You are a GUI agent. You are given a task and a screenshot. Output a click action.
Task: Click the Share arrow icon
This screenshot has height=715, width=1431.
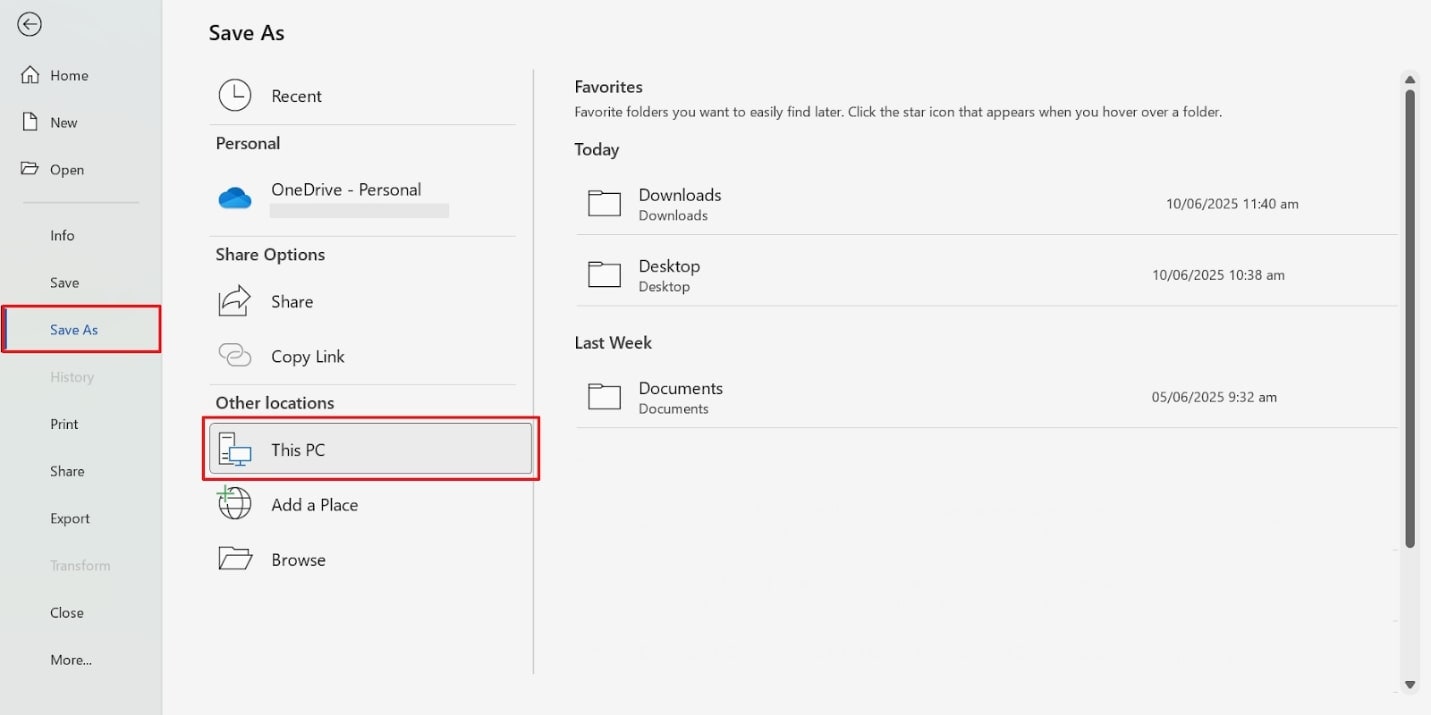235,301
